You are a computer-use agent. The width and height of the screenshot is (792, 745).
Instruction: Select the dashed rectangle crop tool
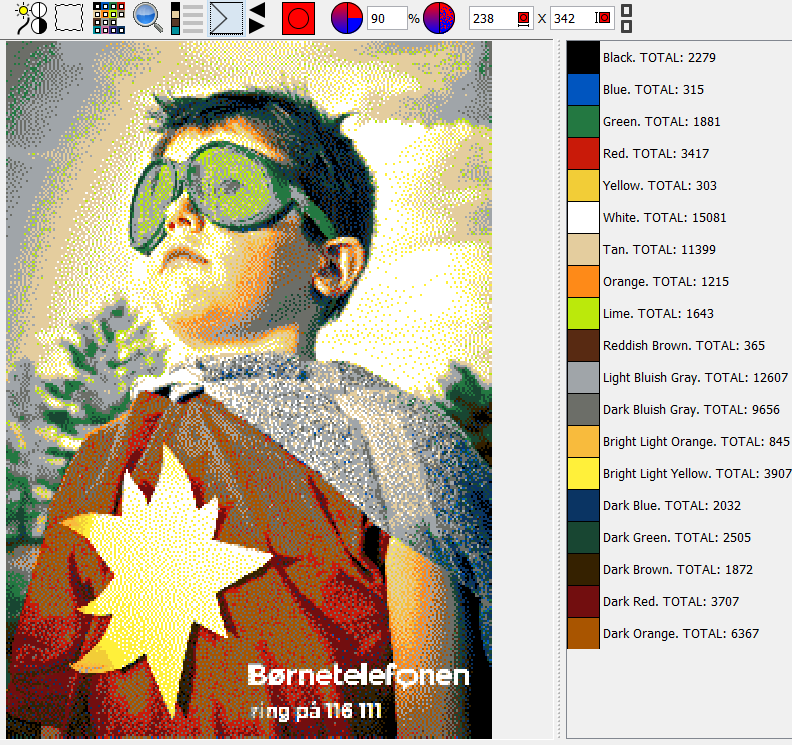[x=69, y=18]
